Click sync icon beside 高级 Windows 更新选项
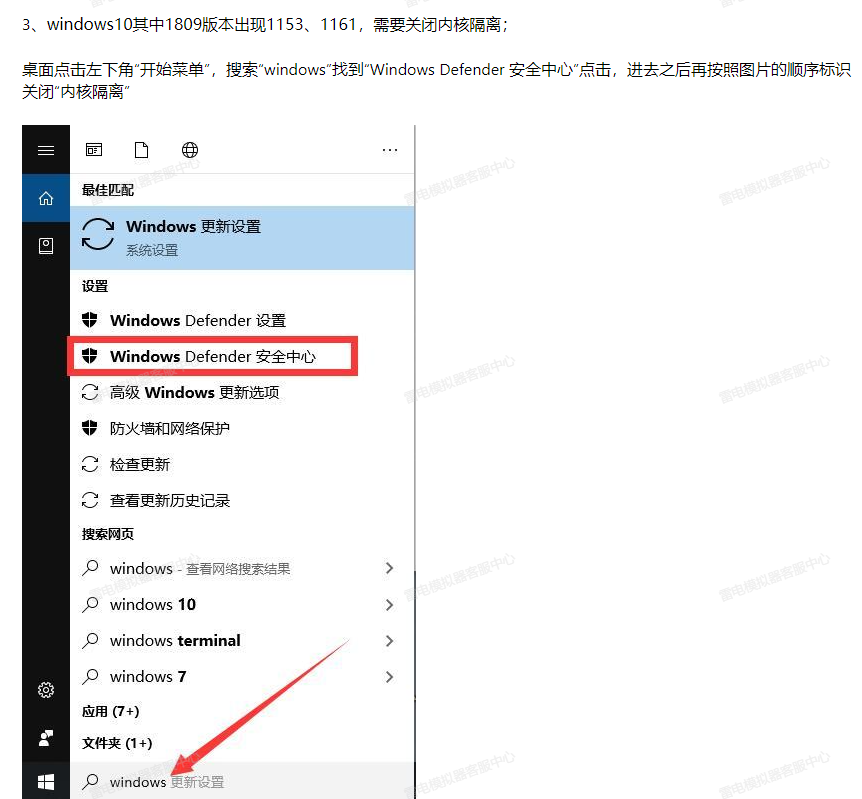The height and width of the screenshot is (799, 862). click(90, 392)
